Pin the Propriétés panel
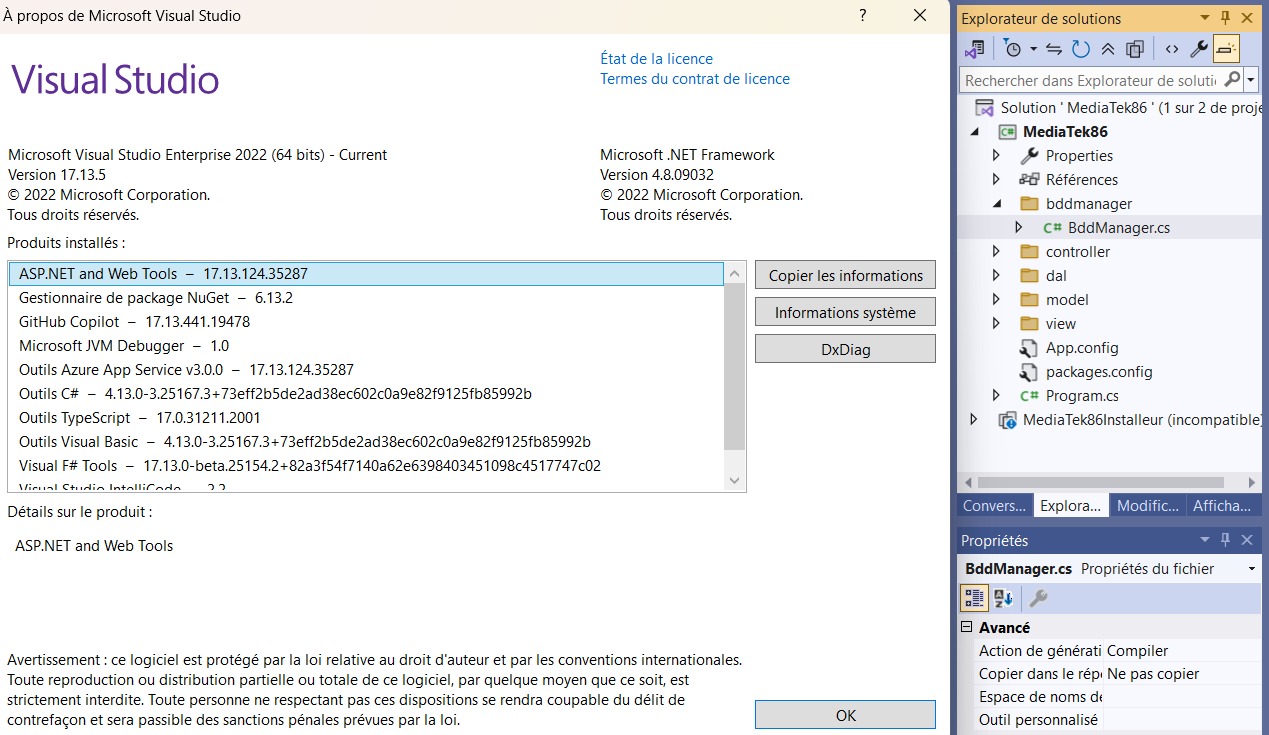Screen dimensions: 1269x735 pyautogui.click(x=1225, y=540)
